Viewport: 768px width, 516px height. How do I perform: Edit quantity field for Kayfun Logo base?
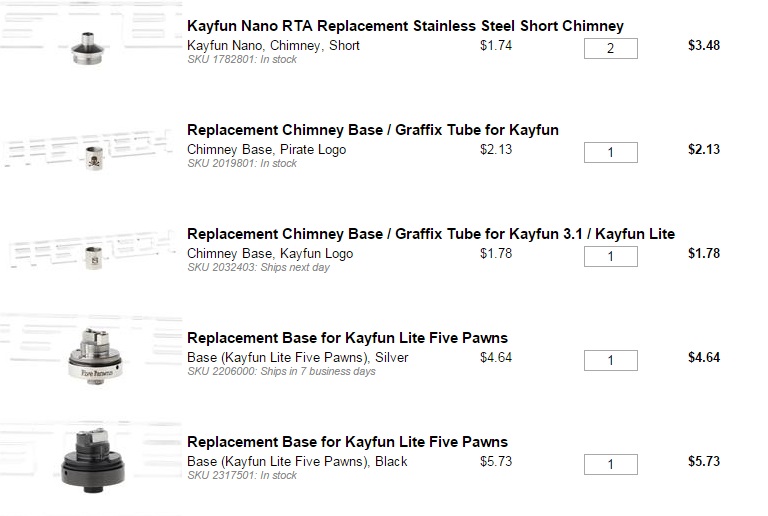(x=611, y=257)
